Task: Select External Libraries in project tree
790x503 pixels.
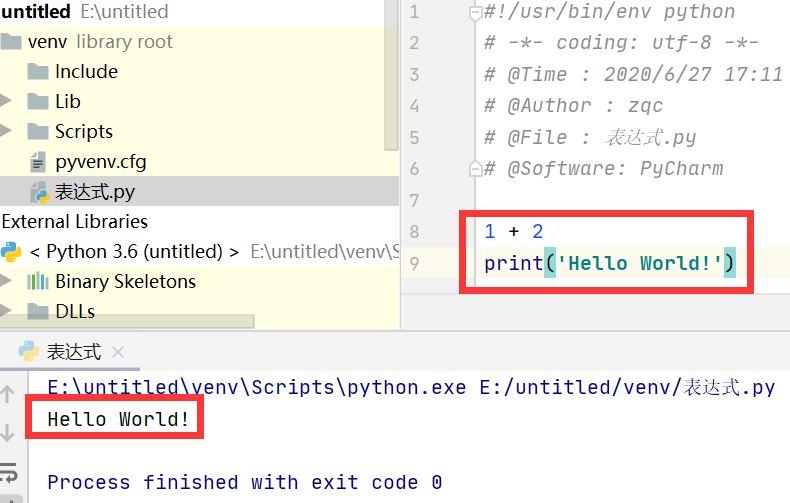Action: (x=75, y=221)
